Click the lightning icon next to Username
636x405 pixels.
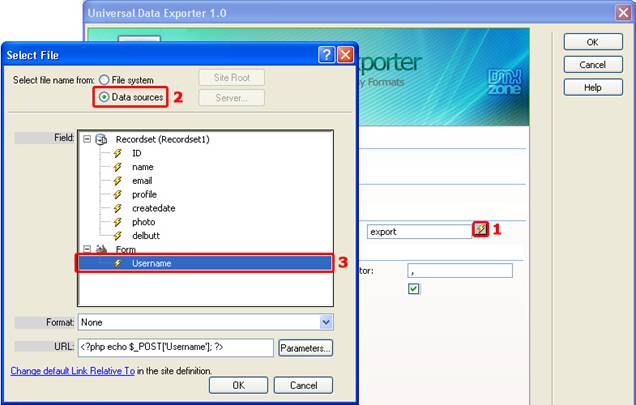[x=118, y=263]
